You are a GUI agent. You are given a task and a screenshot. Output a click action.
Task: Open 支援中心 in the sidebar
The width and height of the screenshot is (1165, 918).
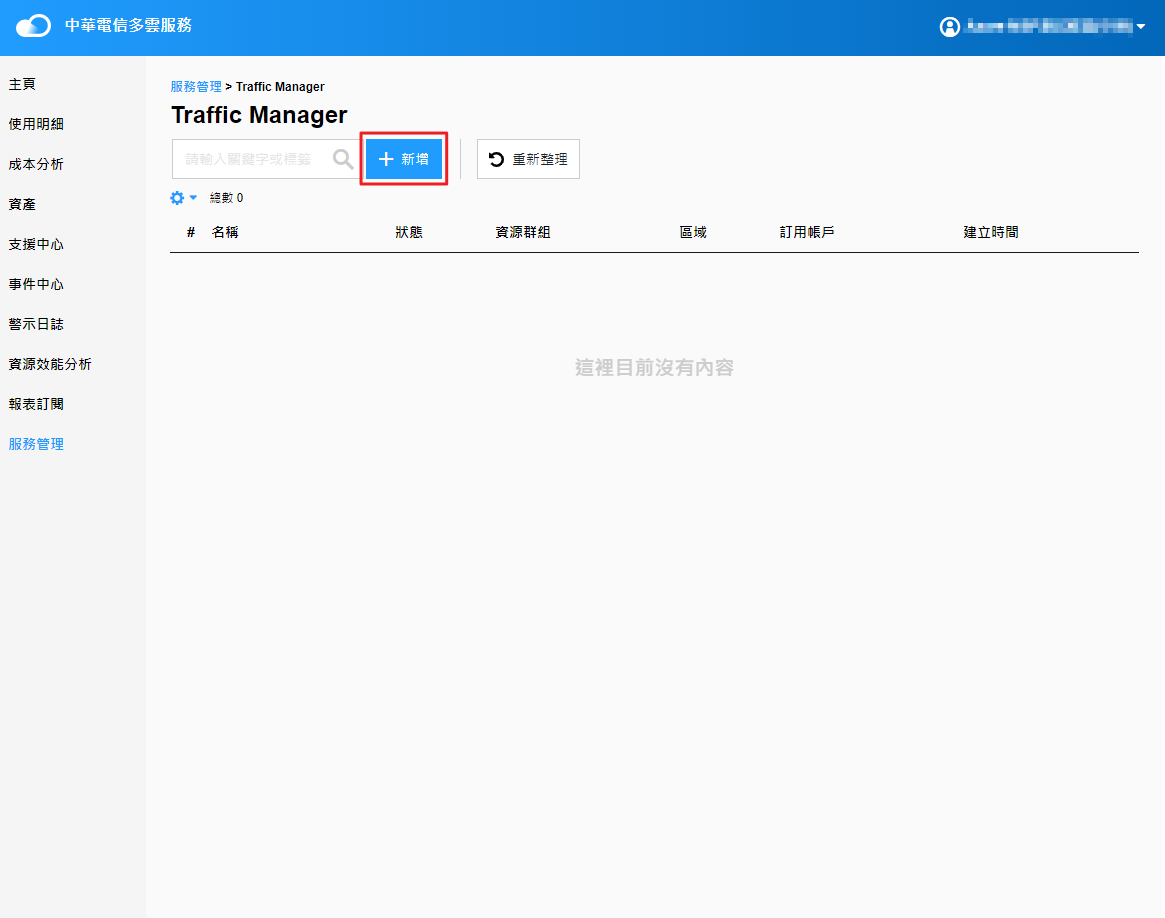[36, 244]
